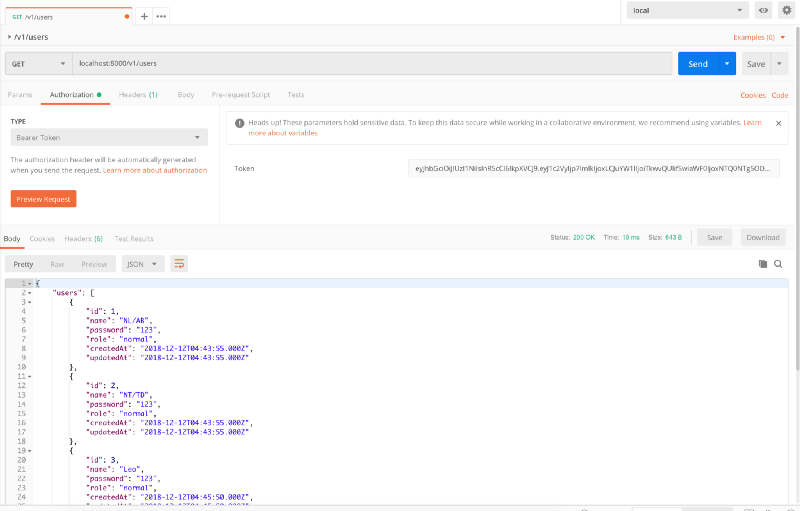Viewport: 800px width, 511px height.
Task: Click the Preview Request button
Action: [43, 199]
